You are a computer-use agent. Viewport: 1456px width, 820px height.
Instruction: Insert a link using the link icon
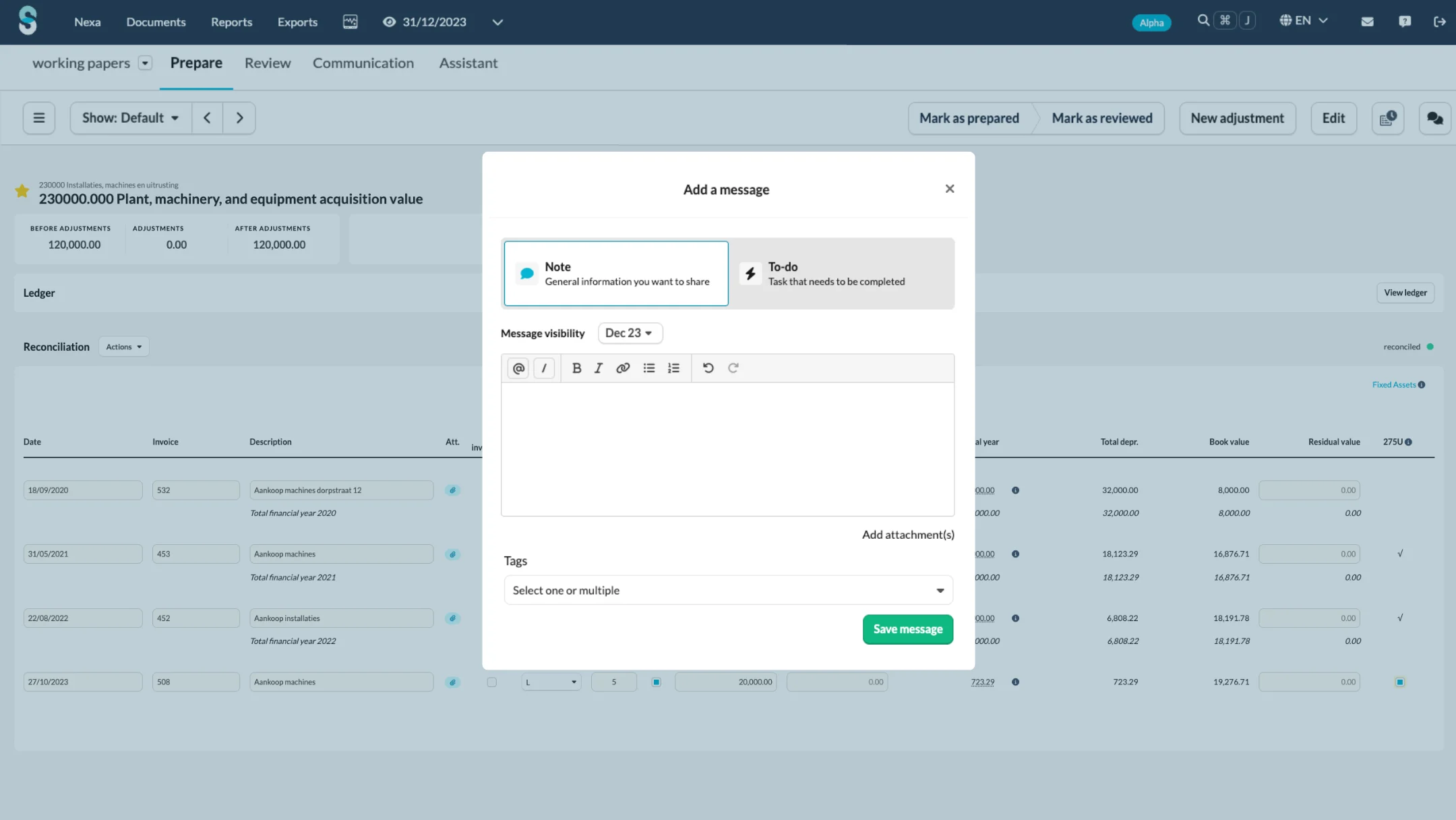(x=623, y=368)
